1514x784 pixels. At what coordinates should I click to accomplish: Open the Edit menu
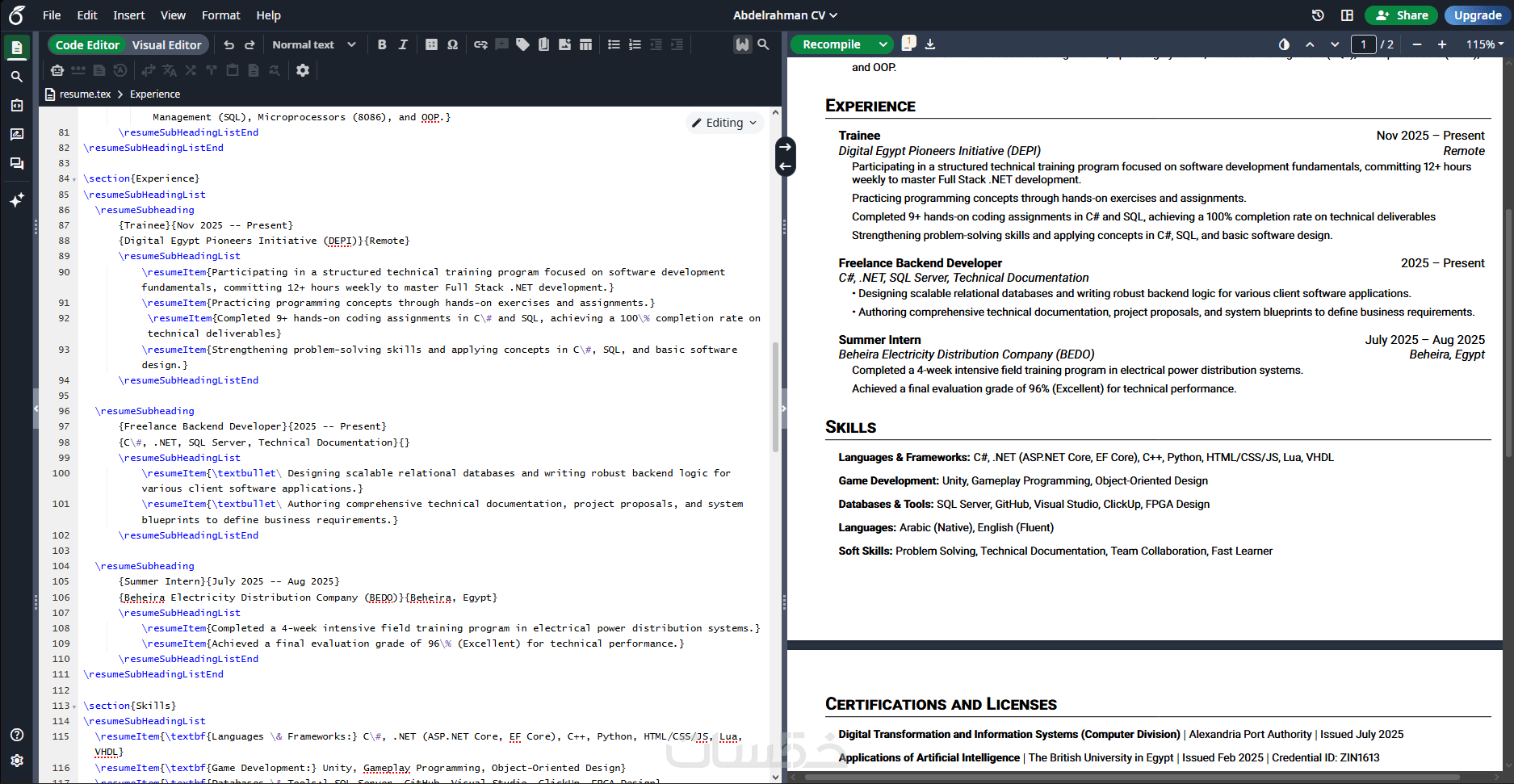coord(87,15)
